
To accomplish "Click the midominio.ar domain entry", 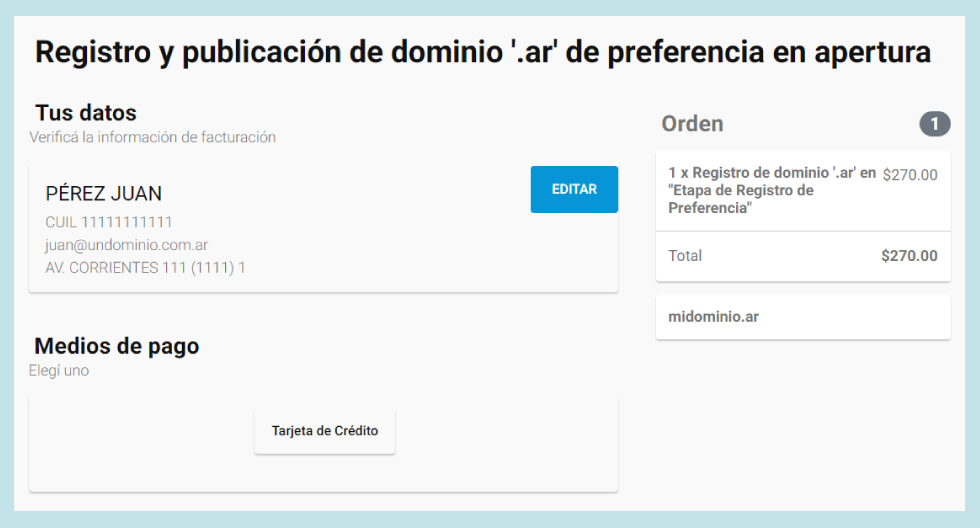I will [x=713, y=317].
